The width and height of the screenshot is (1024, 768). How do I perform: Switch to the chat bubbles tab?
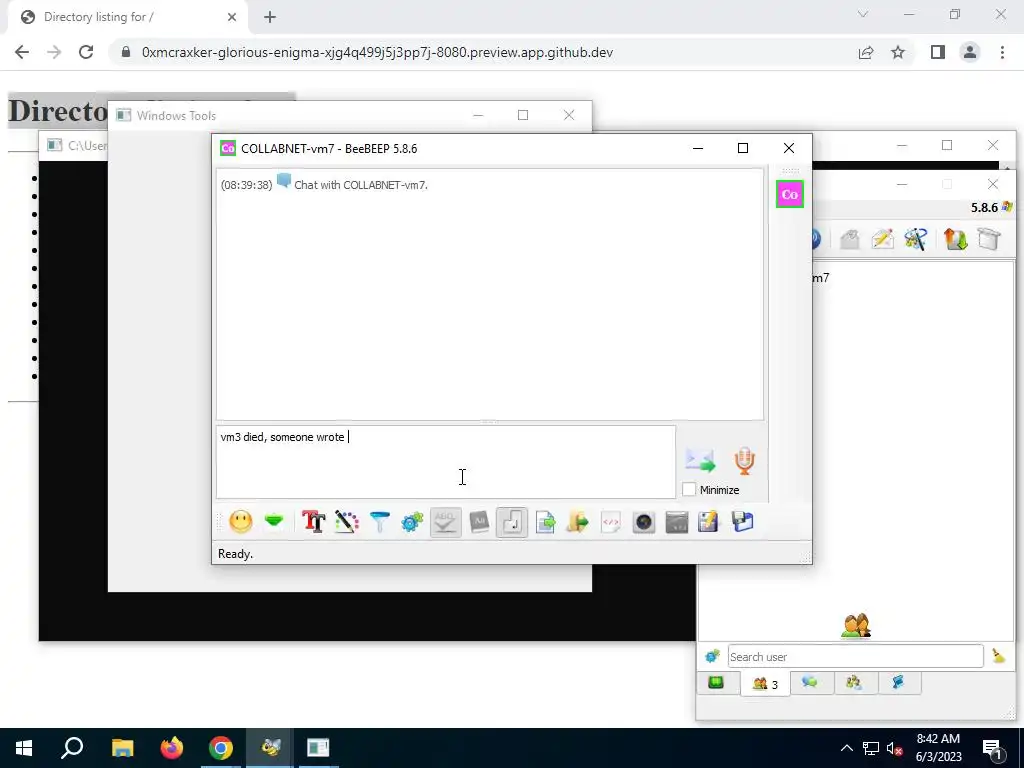(x=810, y=682)
